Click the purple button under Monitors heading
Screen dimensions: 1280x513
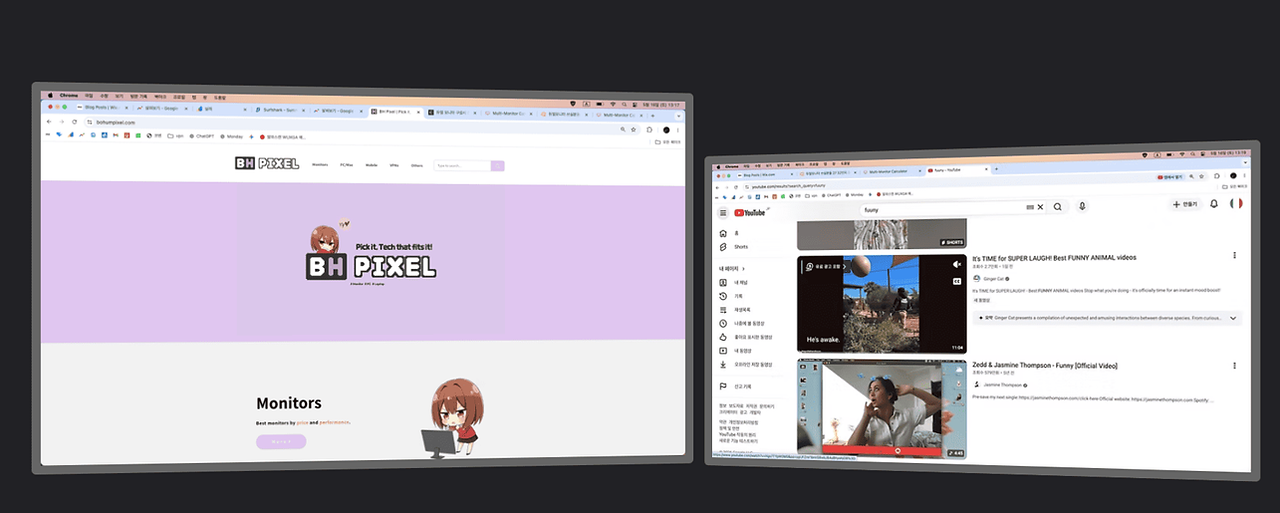281,441
